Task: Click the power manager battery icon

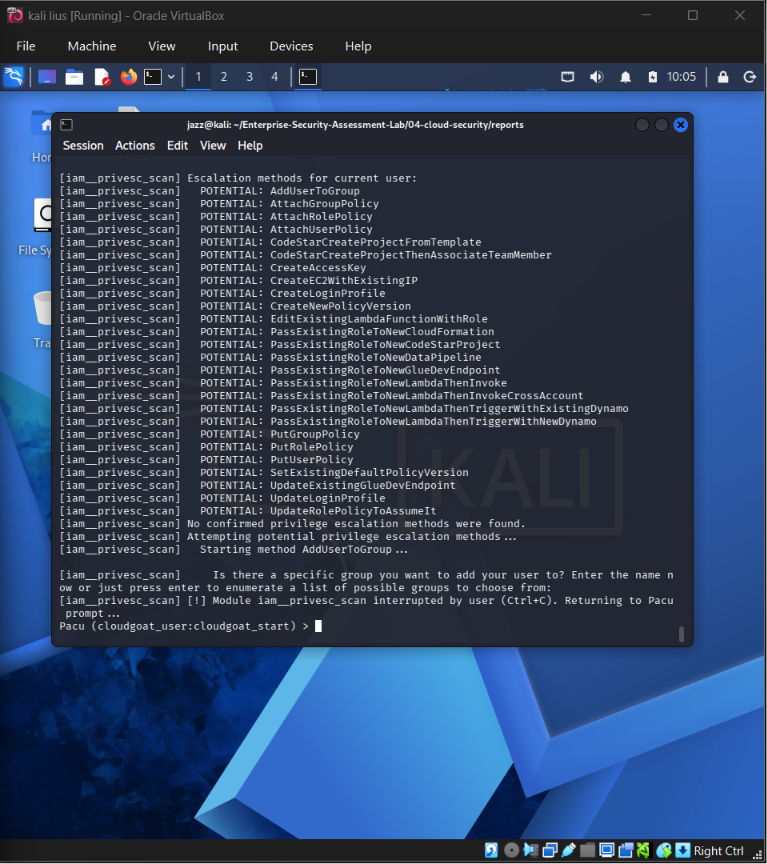Action: click(652, 77)
